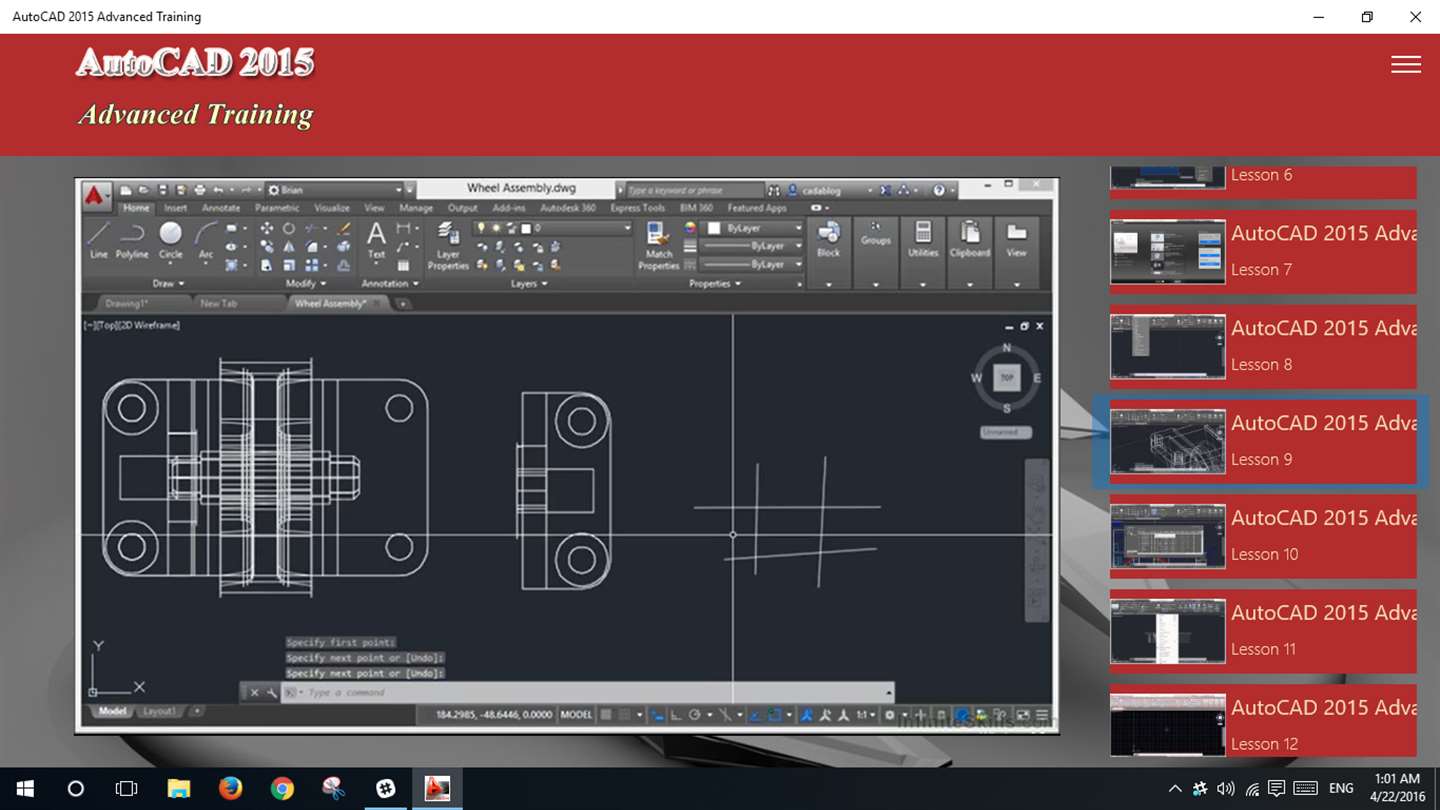This screenshot has width=1440, height=810.
Task: Select the Mirror tool in Modify panel
Action: [288, 247]
